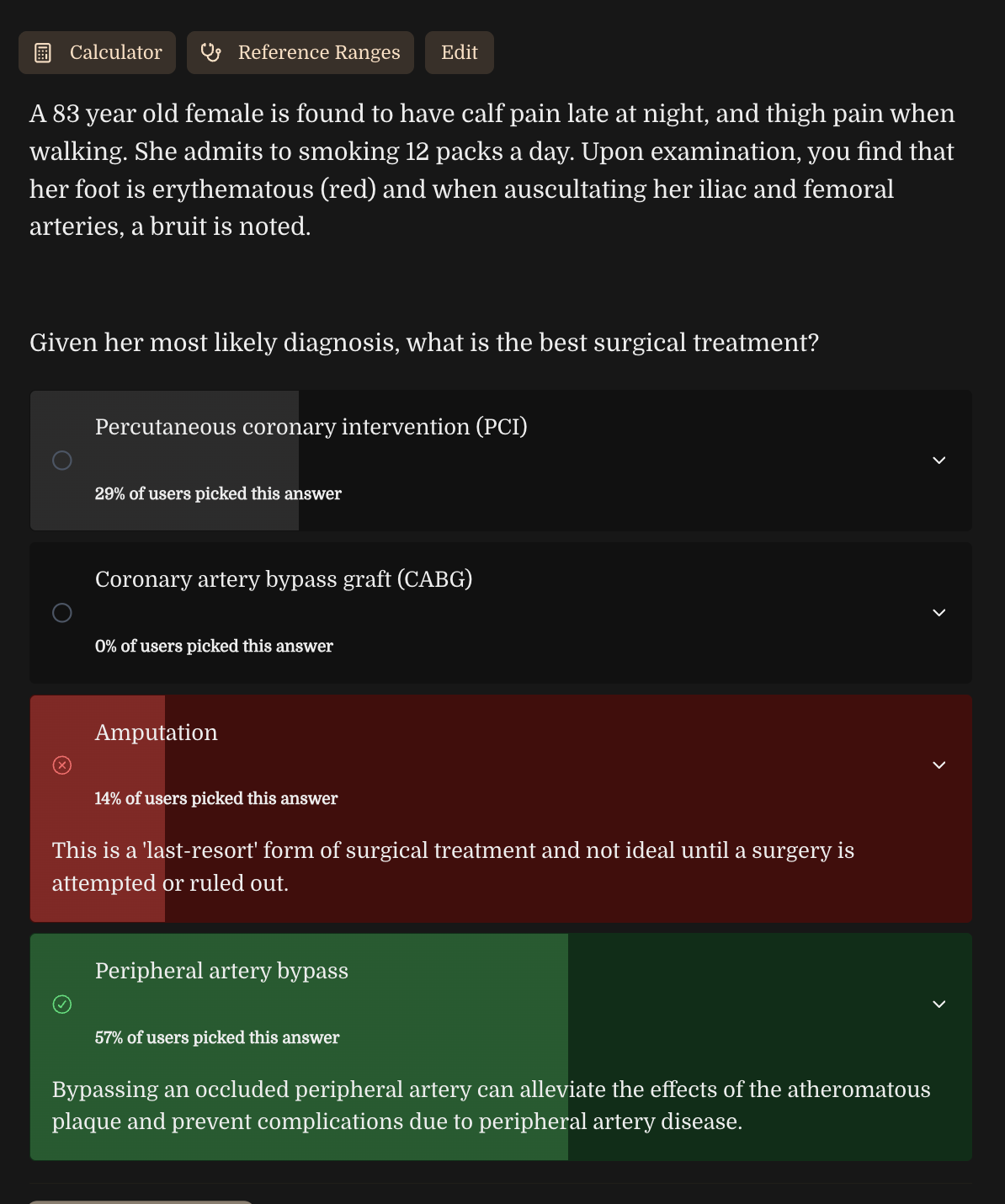Select the Percutaneous coronary intervention radio button
The height and width of the screenshot is (1204, 1005).
click(x=62, y=461)
